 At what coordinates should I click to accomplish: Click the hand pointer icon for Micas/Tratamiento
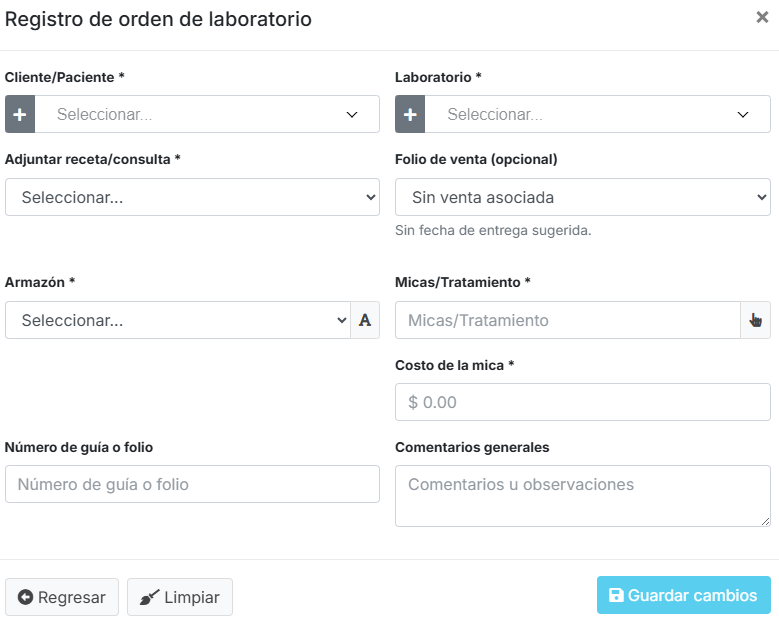pos(755,321)
